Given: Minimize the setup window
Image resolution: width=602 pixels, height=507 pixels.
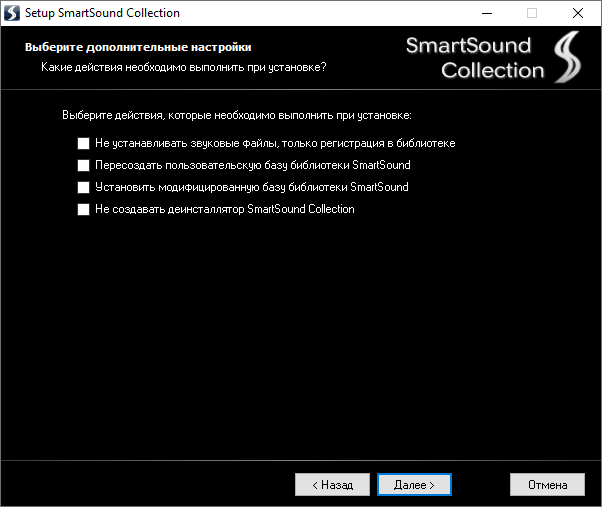Looking at the screenshot, I should pyautogui.click(x=487, y=13).
